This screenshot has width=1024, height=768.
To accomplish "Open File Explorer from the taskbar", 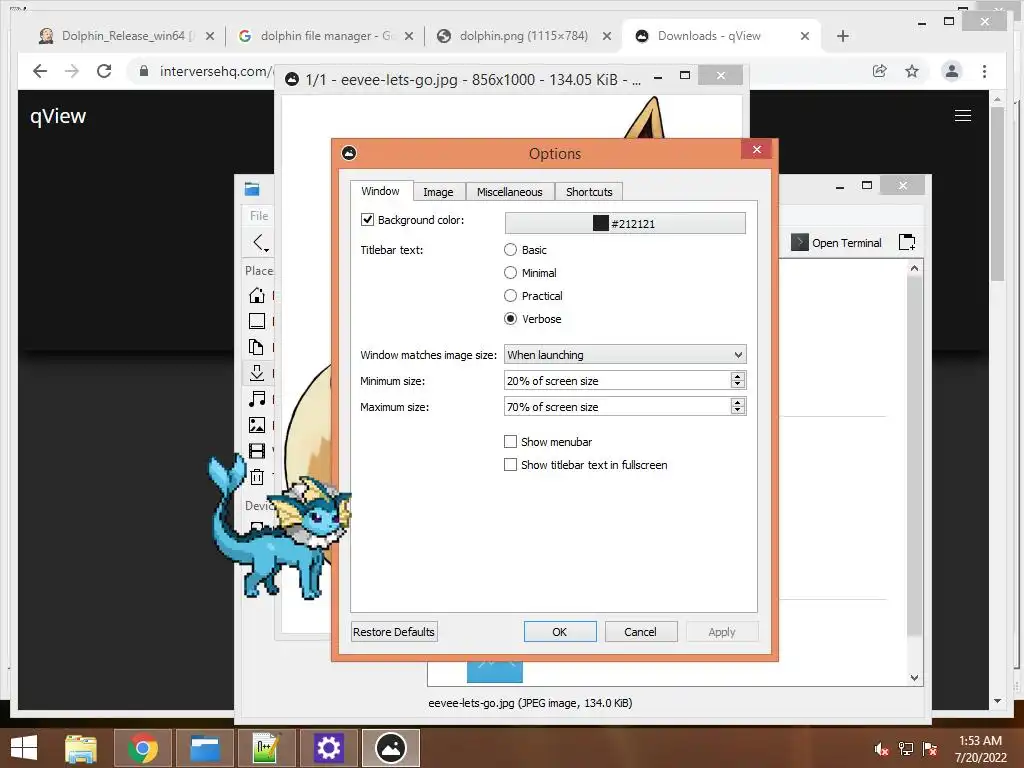I will 80,748.
